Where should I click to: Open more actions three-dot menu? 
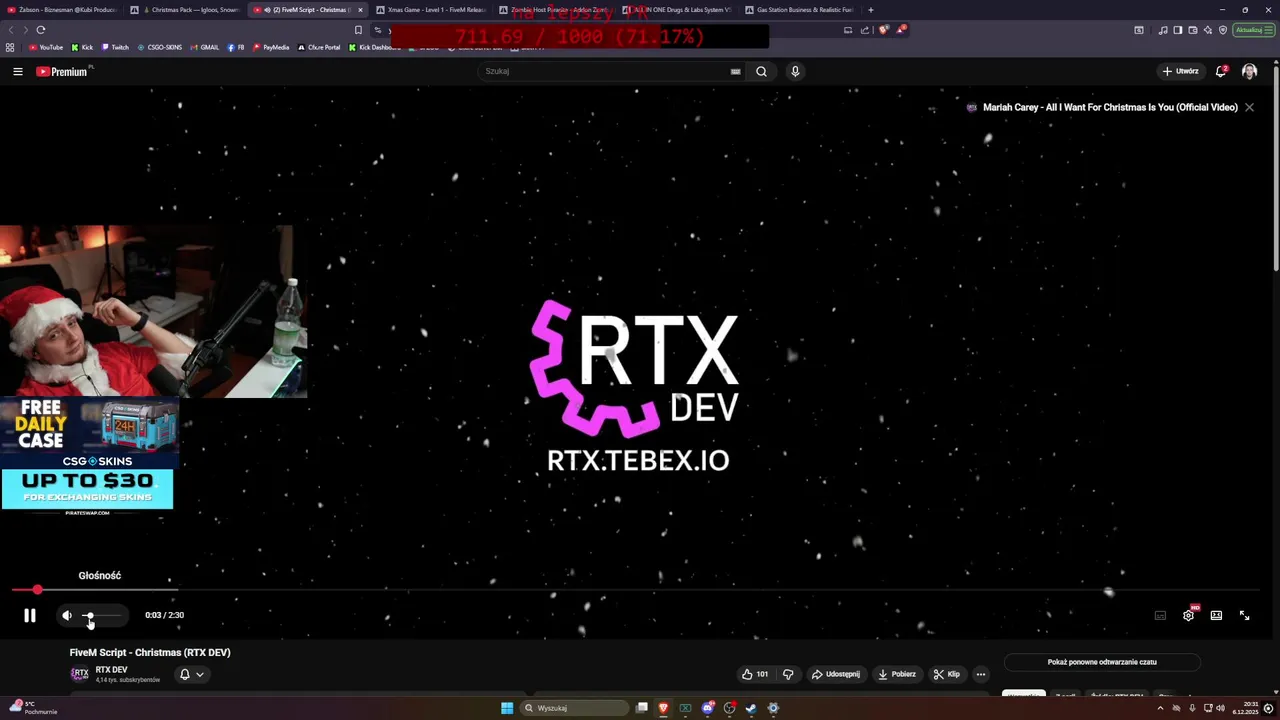point(980,674)
